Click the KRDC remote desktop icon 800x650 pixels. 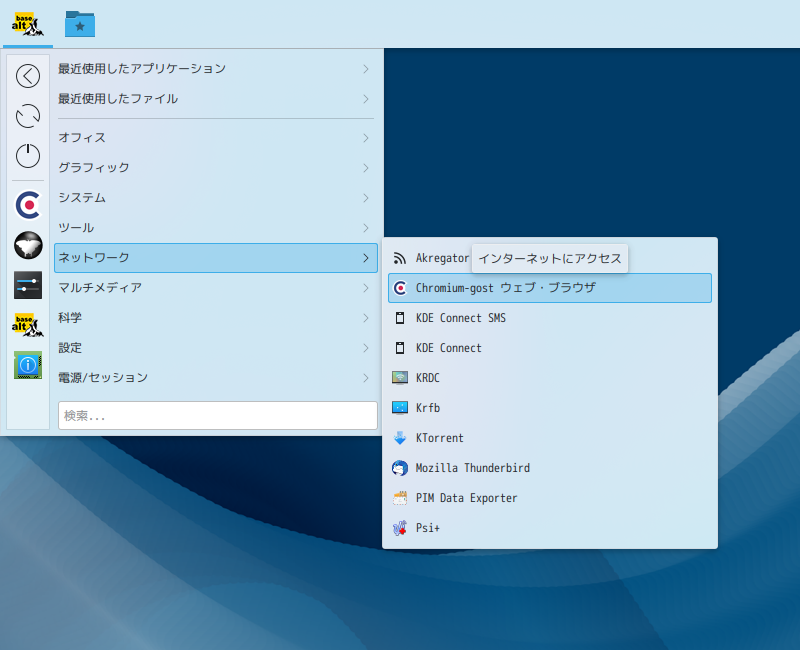[x=400, y=378]
